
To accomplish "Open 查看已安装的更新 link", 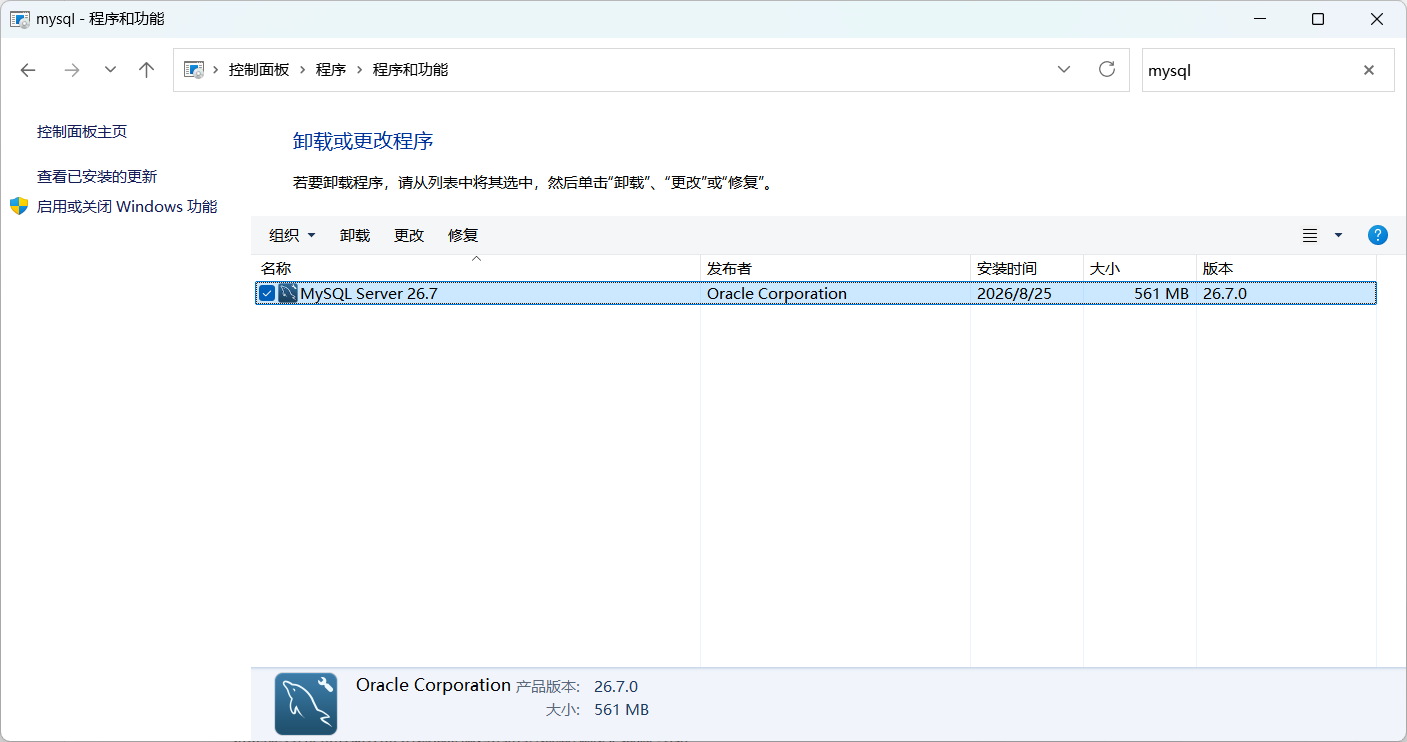I will [97, 177].
